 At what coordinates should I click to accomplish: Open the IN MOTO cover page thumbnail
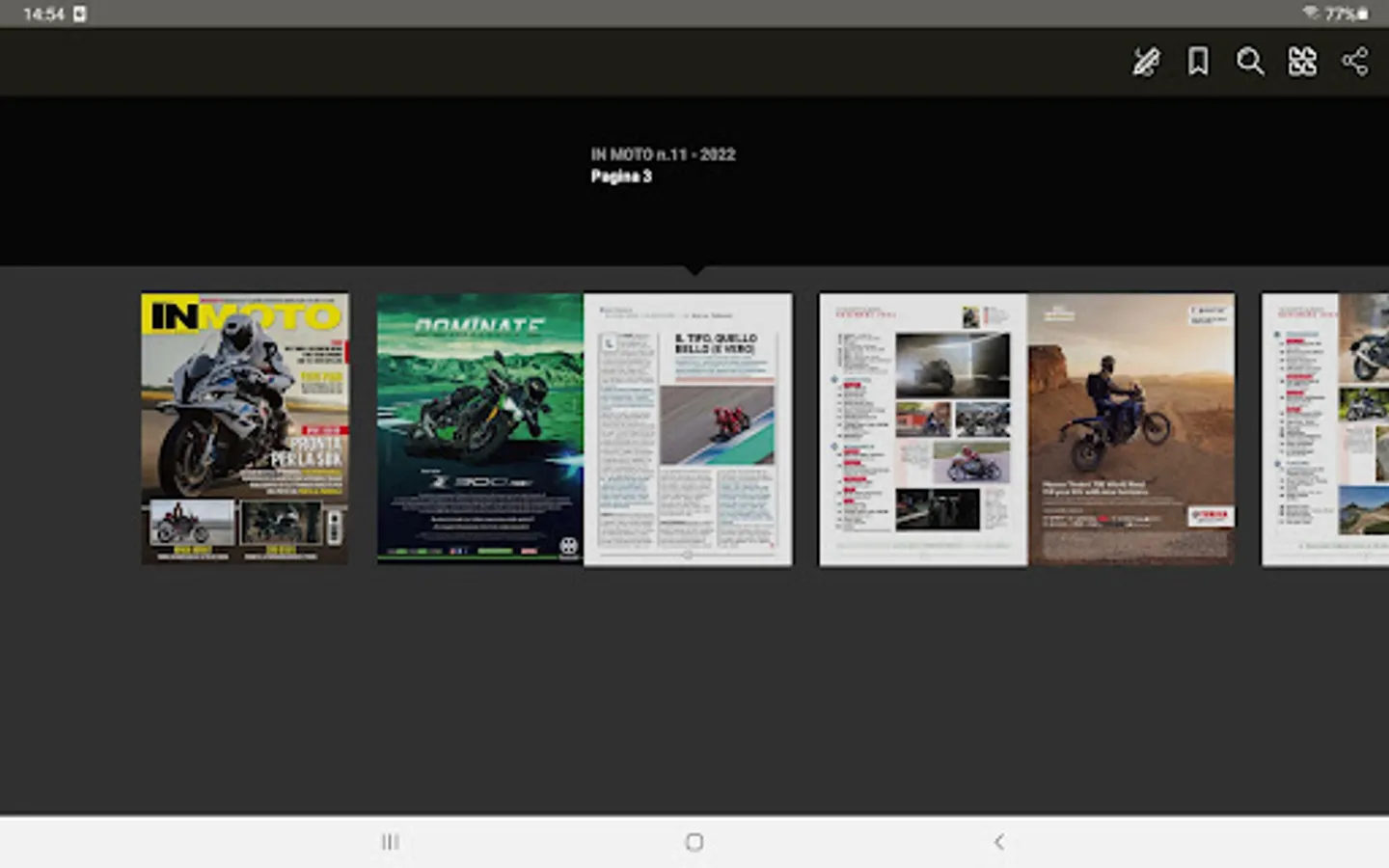coord(245,429)
